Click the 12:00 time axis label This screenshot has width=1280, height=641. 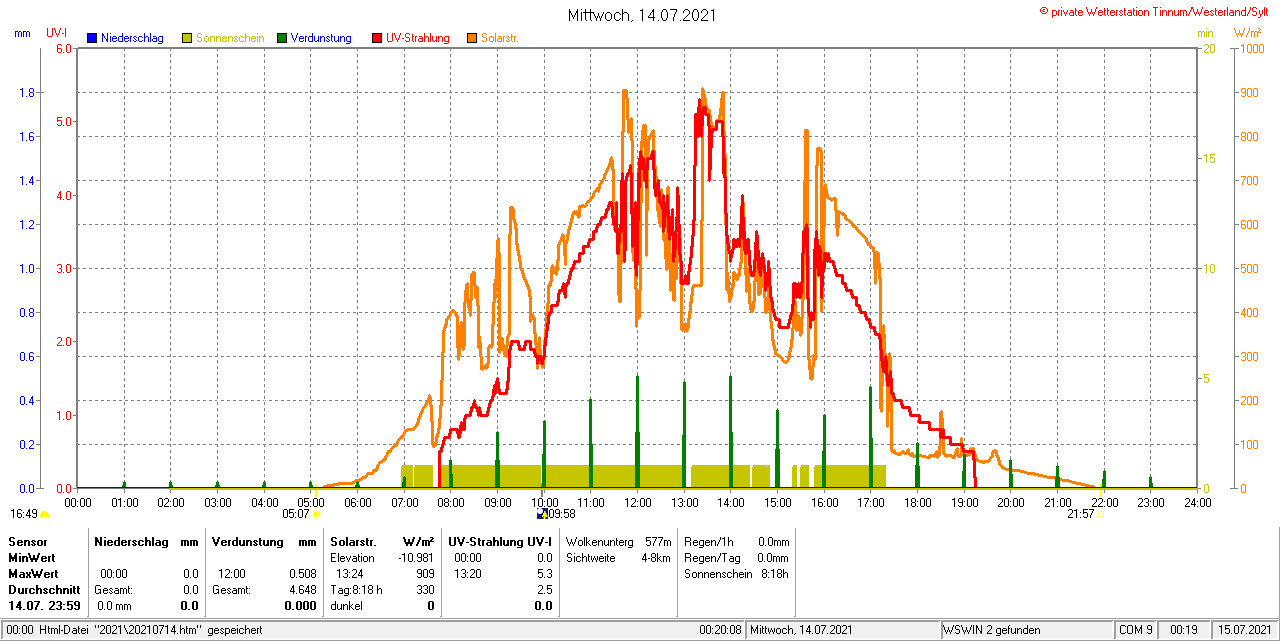point(637,502)
